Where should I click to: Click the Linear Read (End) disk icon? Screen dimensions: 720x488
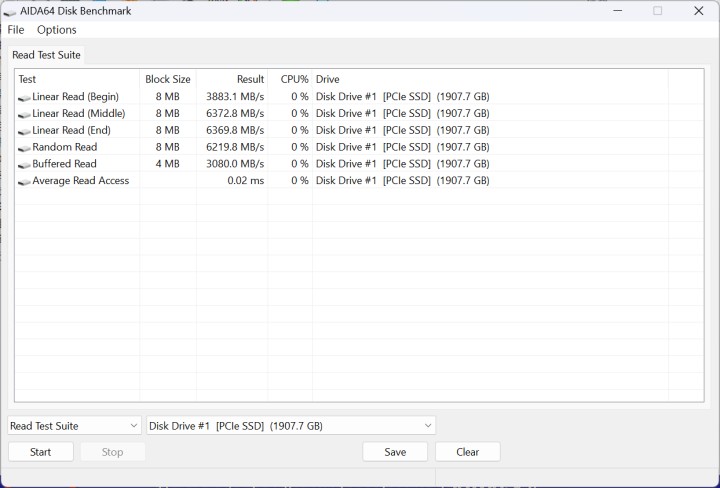[24, 131]
